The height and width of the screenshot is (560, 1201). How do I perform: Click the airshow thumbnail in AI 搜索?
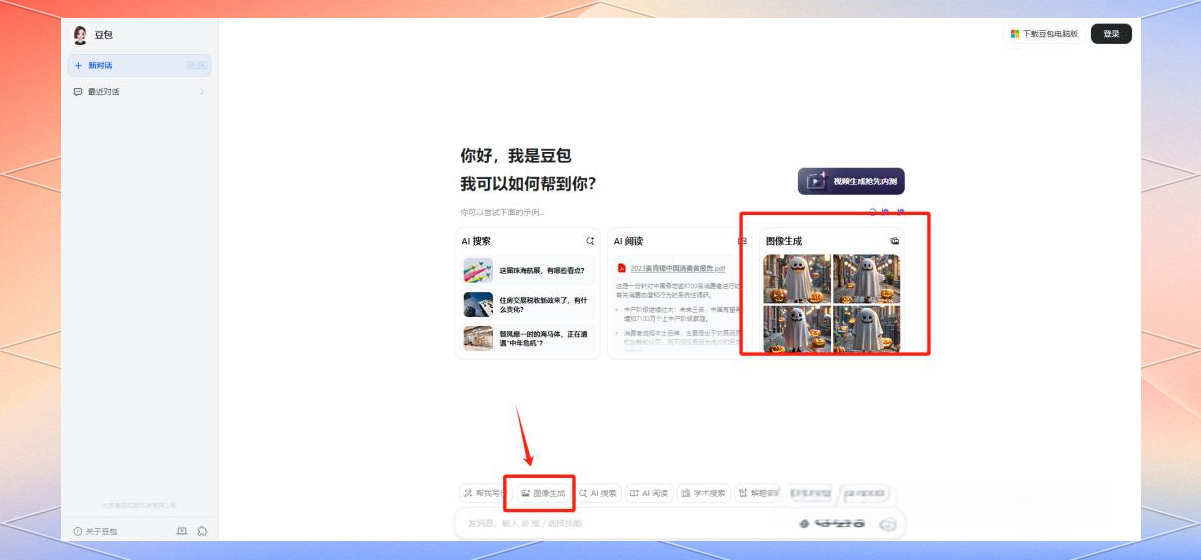click(478, 270)
